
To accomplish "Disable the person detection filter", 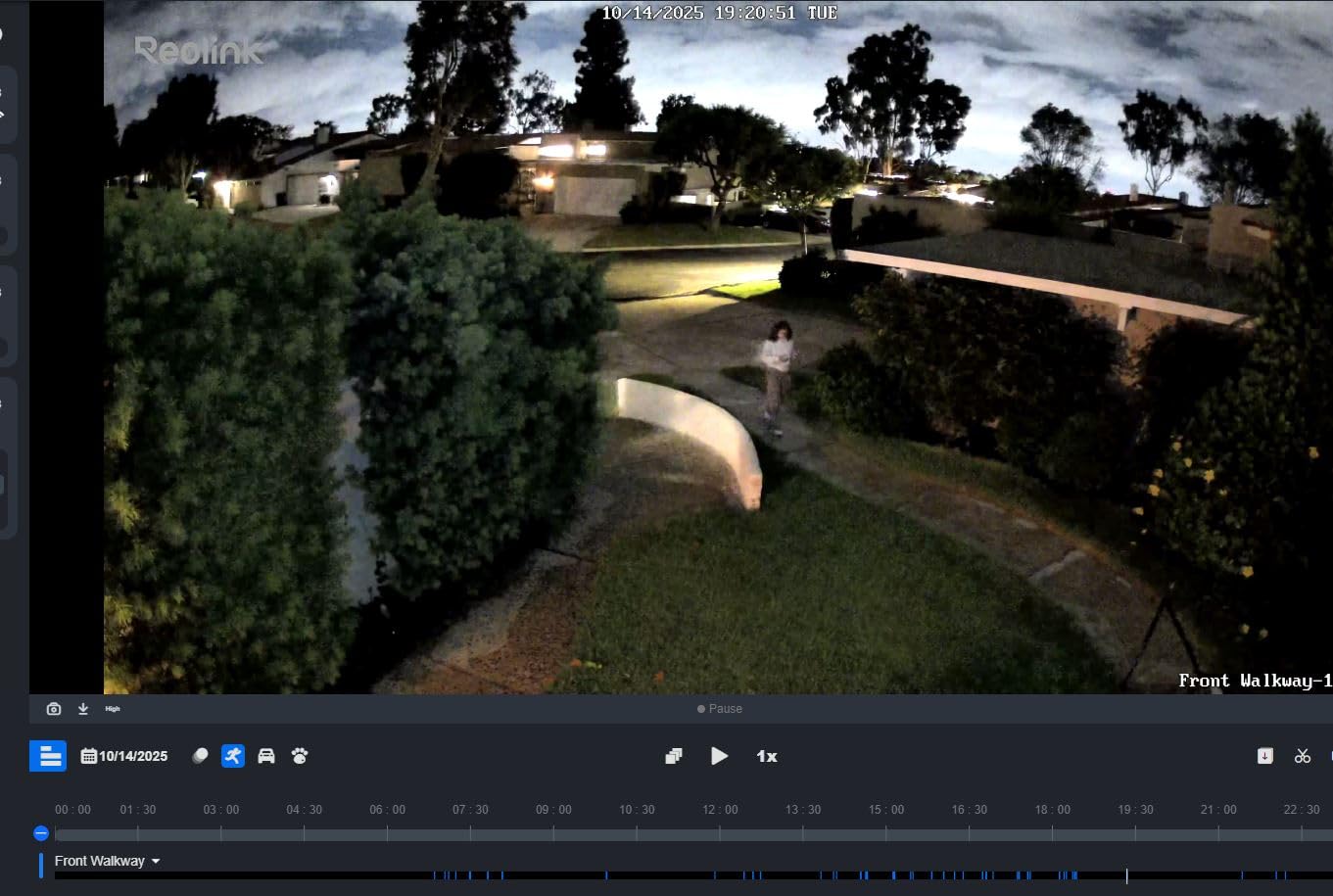I will (x=233, y=755).
